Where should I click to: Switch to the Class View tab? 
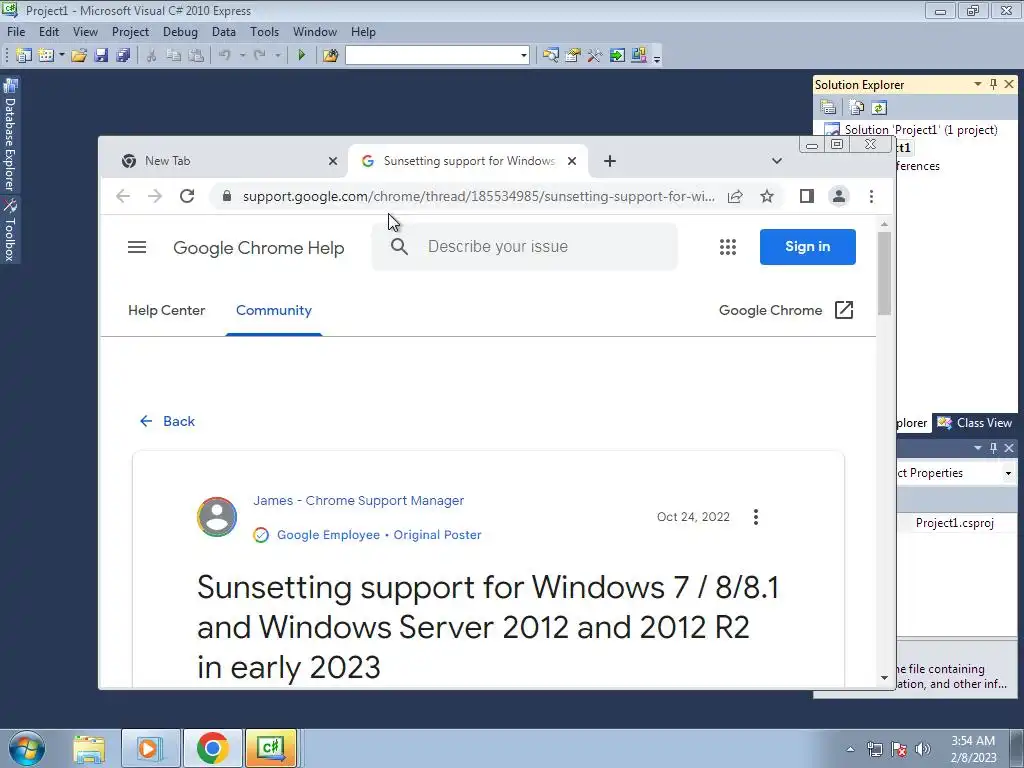tap(976, 423)
